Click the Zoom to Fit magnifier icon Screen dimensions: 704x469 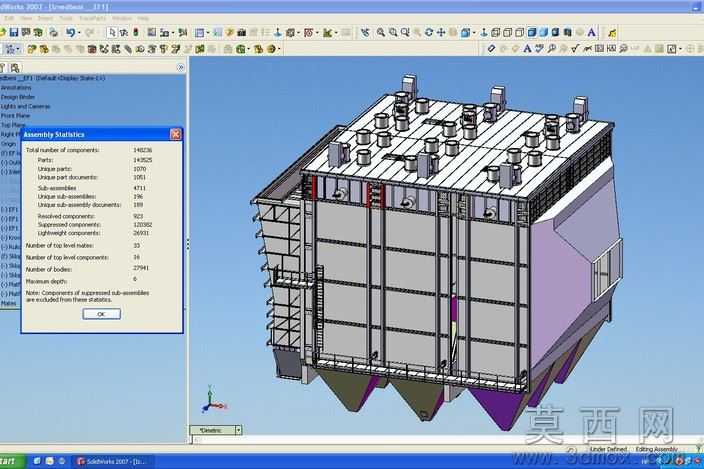pyautogui.click(x=381, y=32)
